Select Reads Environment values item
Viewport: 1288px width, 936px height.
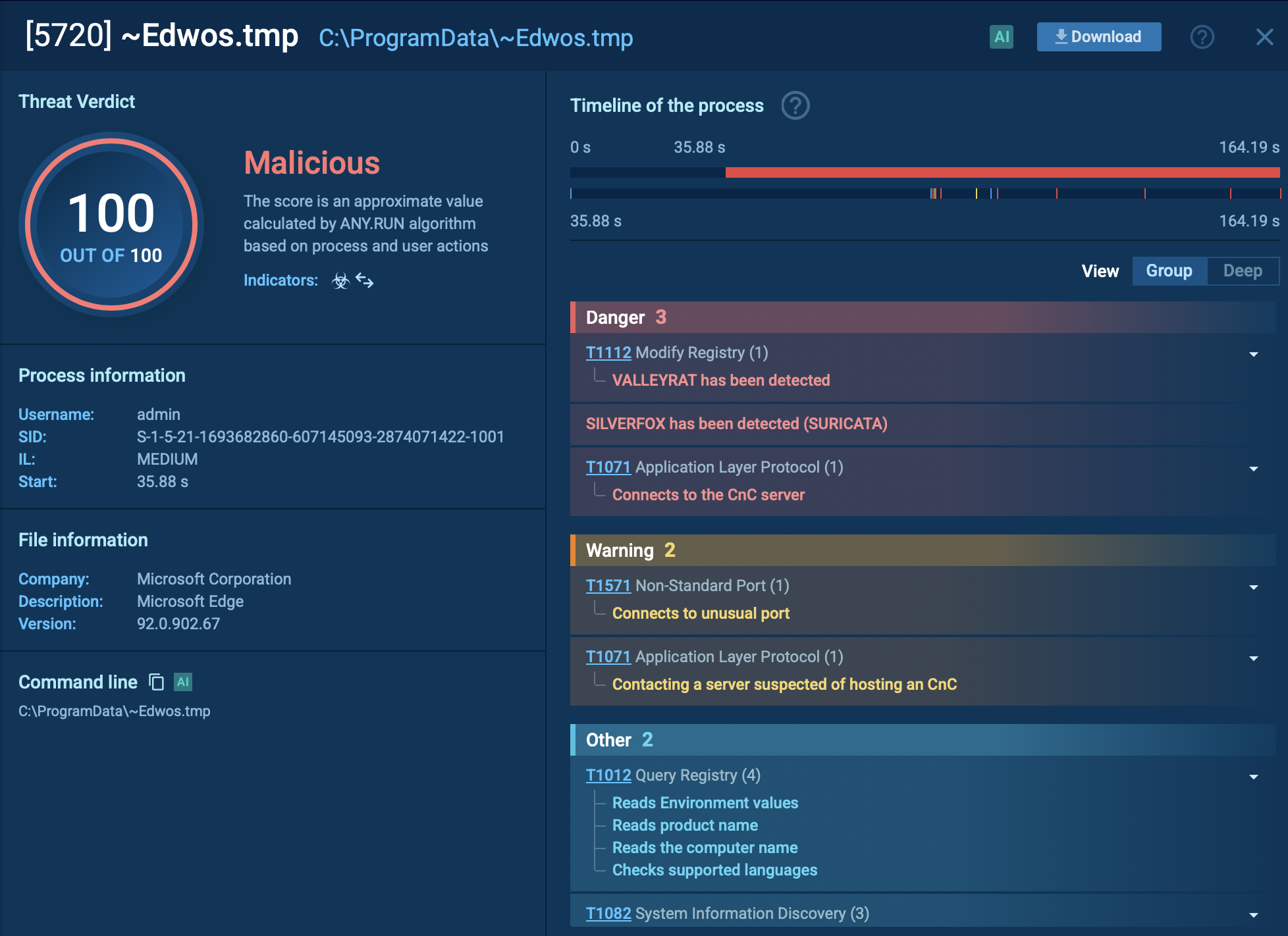click(x=705, y=803)
